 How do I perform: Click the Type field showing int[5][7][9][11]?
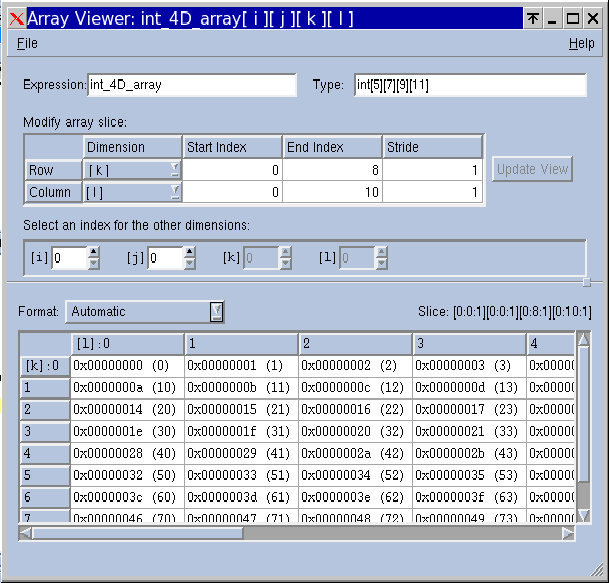point(469,85)
